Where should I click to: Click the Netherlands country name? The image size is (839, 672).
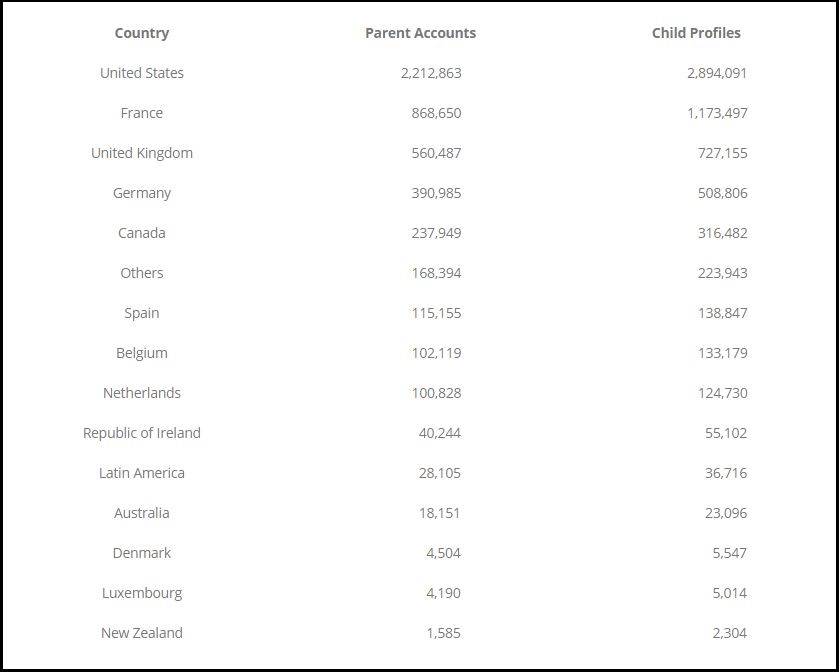click(x=142, y=393)
